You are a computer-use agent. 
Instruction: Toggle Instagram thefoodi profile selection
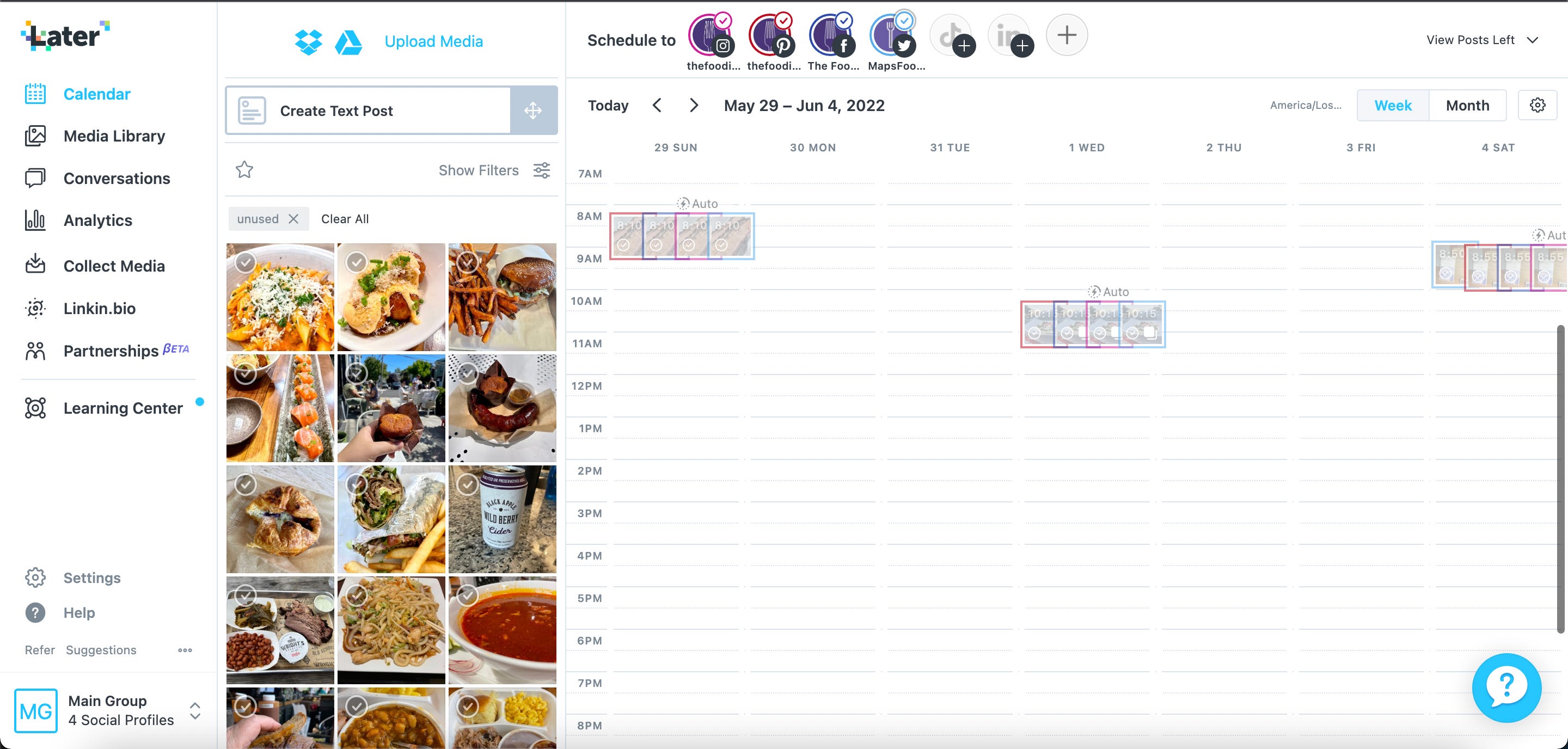(712, 35)
